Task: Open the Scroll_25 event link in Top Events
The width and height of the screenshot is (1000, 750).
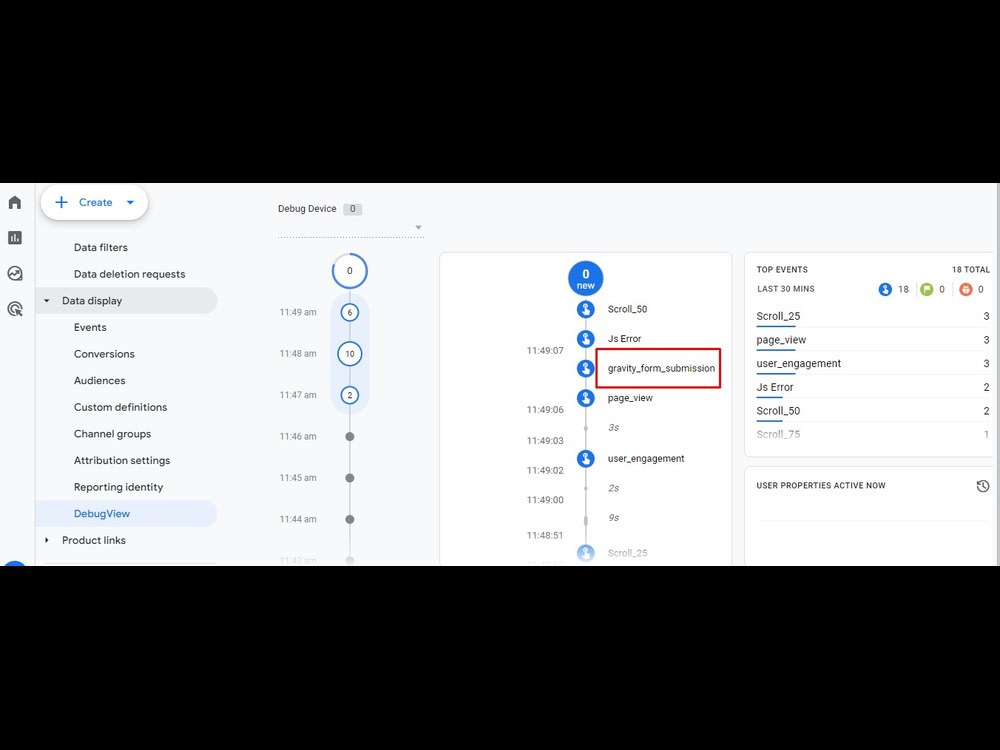Action: pos(777,316)
